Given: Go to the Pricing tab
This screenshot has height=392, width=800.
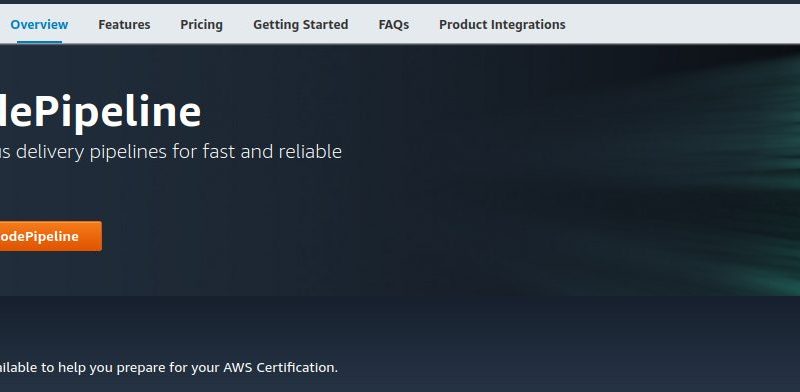Looking at the screenshot, I should tap(201, 24).
